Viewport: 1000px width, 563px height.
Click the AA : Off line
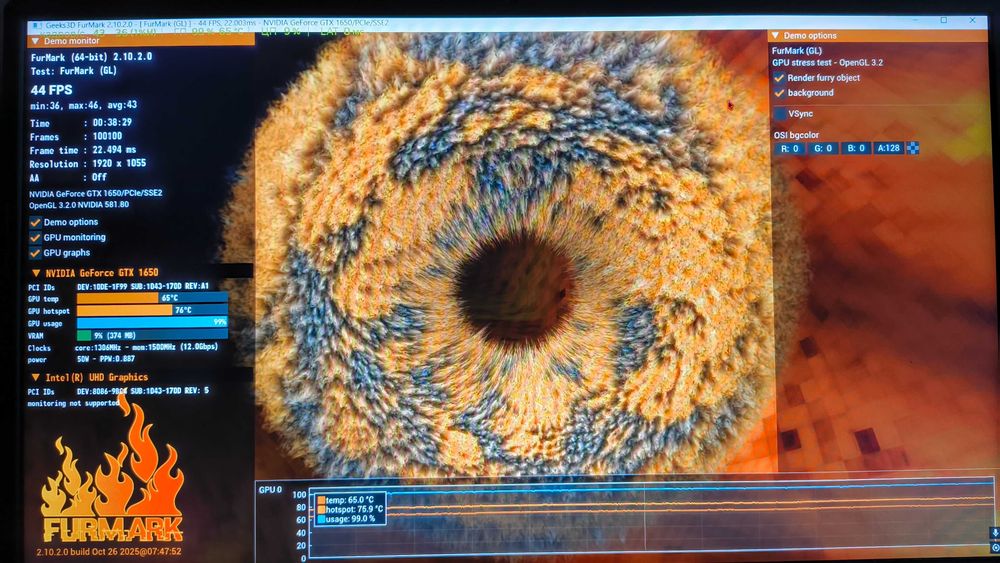[68, 177]
